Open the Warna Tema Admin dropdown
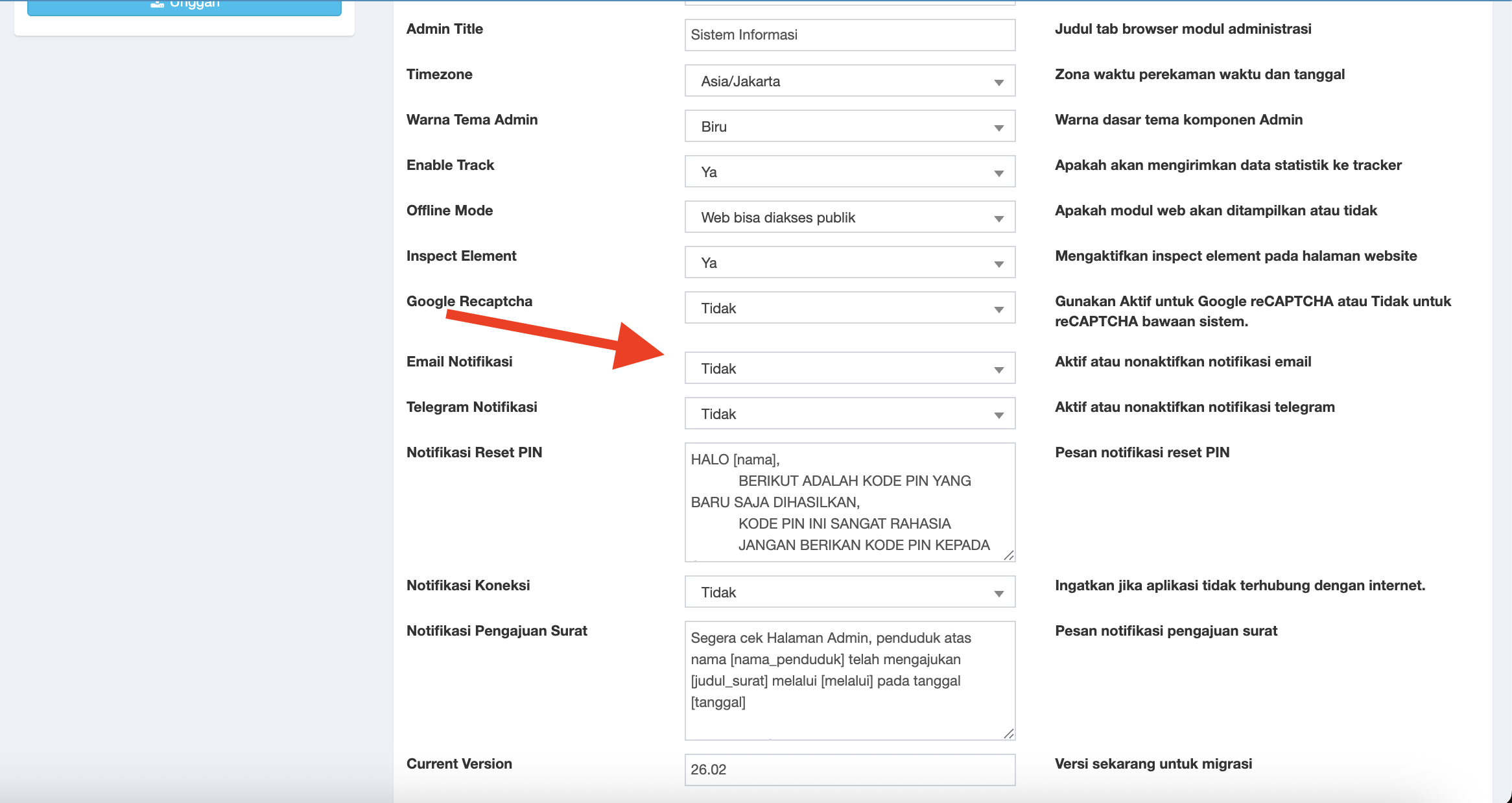1512x803 pixels. pyautogui.click(x=849, y=126)
